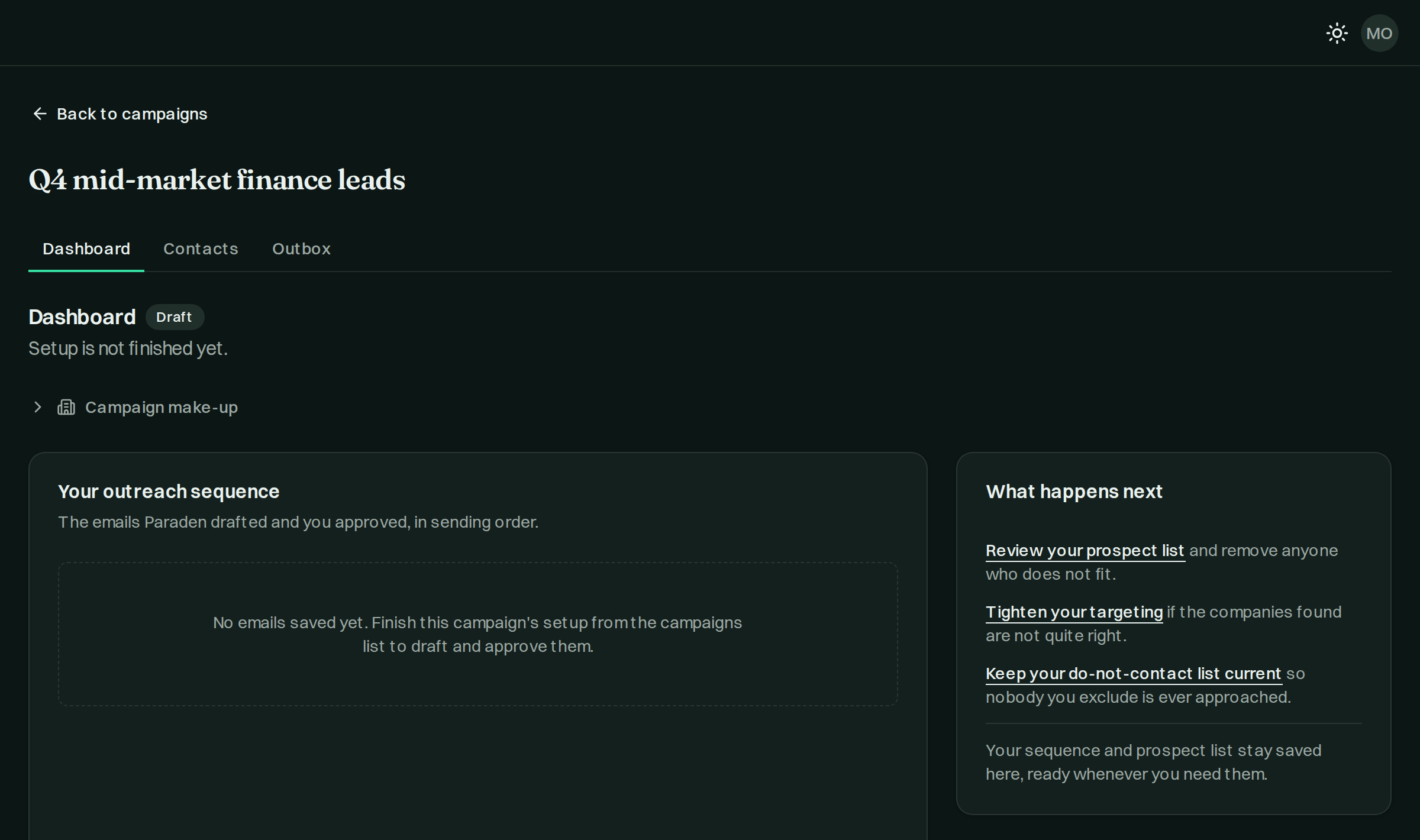Click the Campaign make-up building icon

tap(66, 407)
